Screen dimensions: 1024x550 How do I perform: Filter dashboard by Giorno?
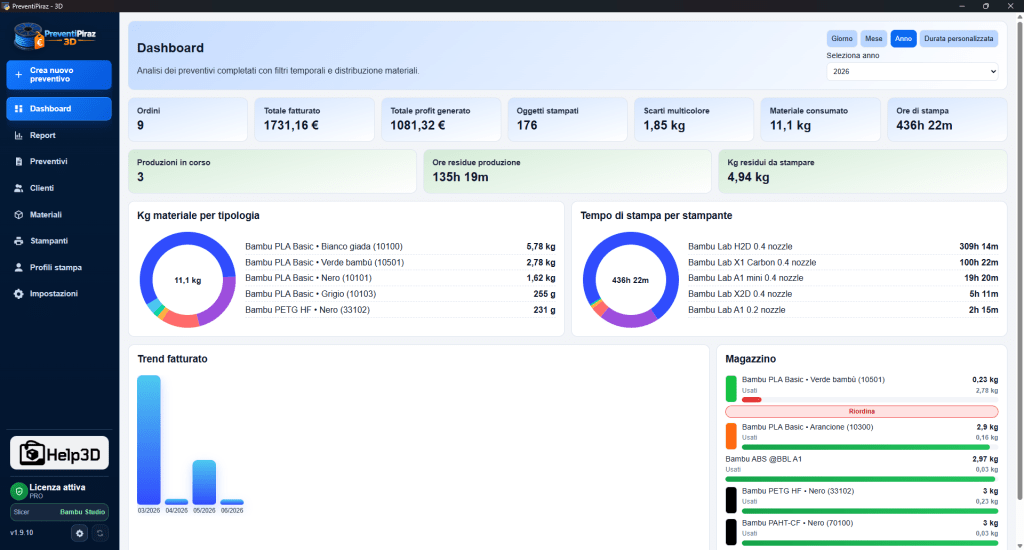[842, 39]
